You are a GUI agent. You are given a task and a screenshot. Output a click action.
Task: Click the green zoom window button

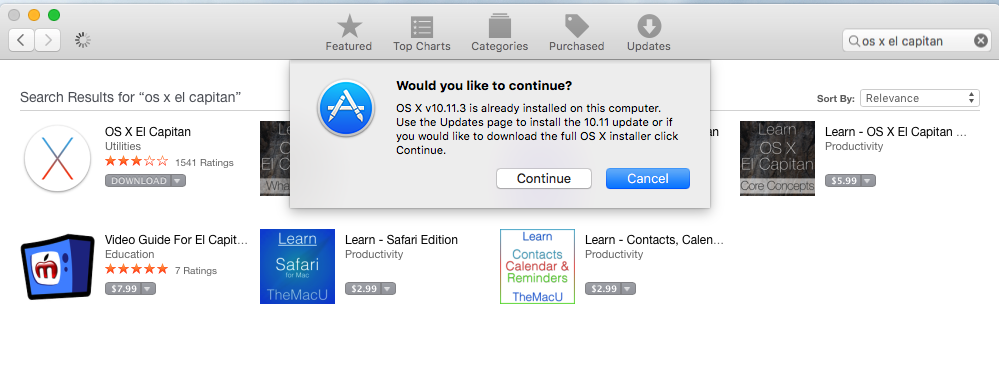pyautogui.click(x=54, y=15)
